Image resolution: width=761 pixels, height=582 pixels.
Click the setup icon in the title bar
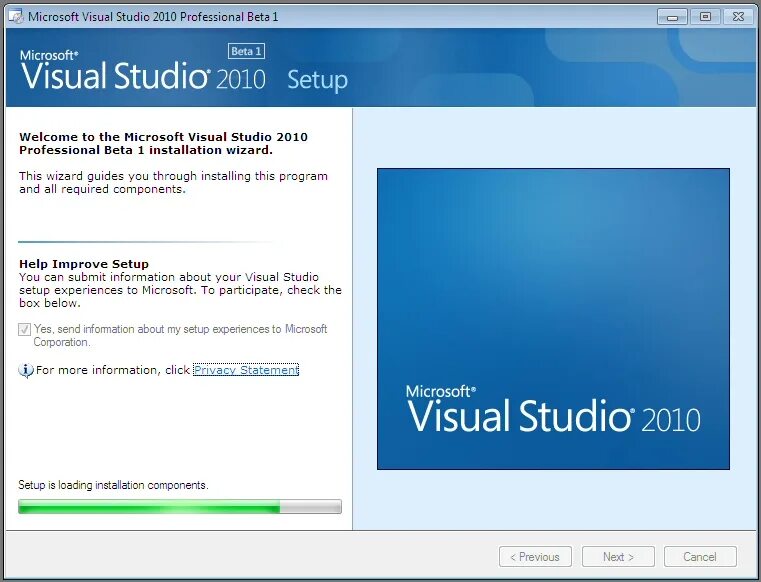[16, 17]
